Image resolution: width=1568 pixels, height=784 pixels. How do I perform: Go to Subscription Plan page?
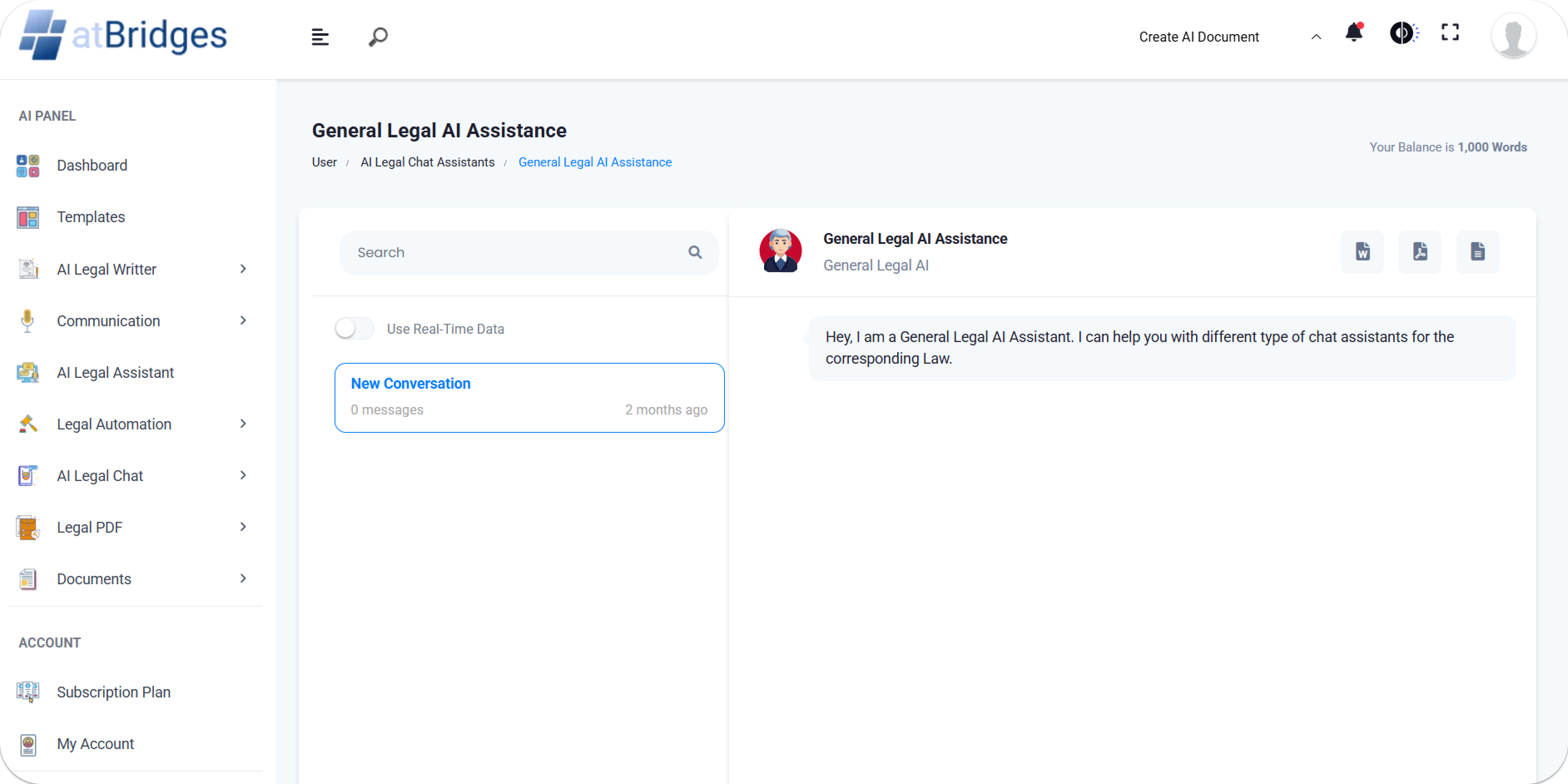(113, 692)
